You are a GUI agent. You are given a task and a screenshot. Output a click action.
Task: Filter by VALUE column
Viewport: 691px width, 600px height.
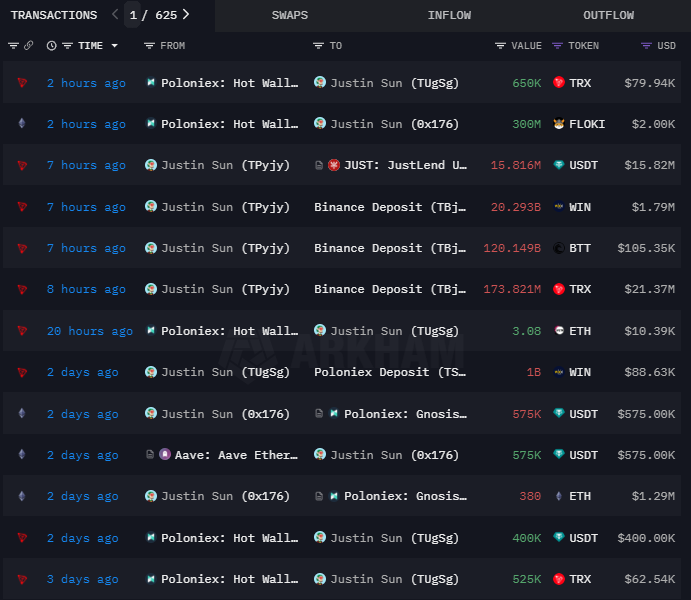[500, 46]
